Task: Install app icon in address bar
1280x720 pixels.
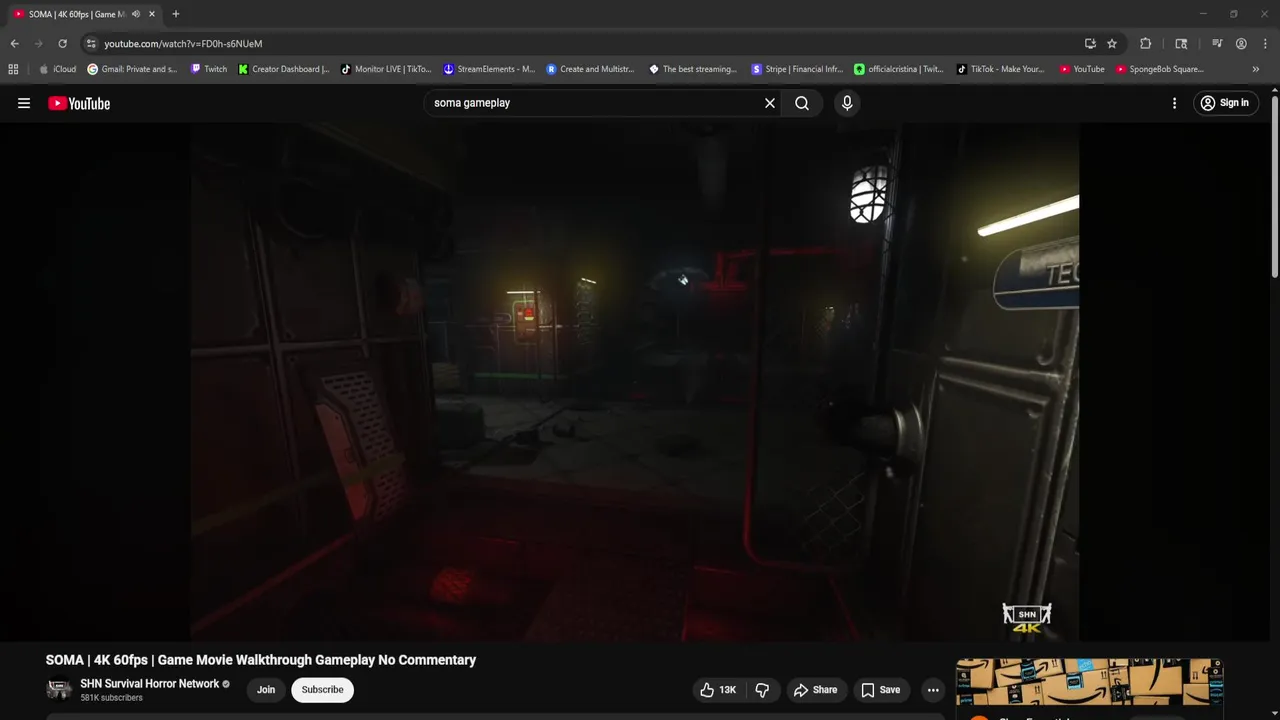Action: 1090,44
